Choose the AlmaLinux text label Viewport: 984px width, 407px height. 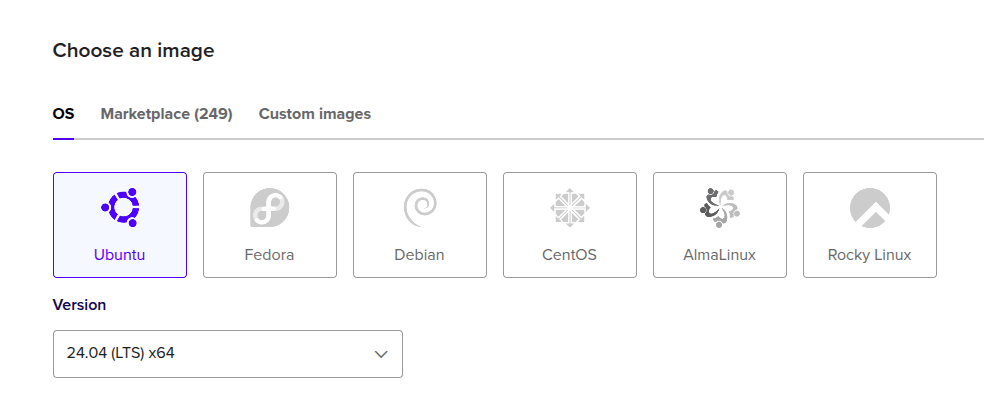coord(720,255)
